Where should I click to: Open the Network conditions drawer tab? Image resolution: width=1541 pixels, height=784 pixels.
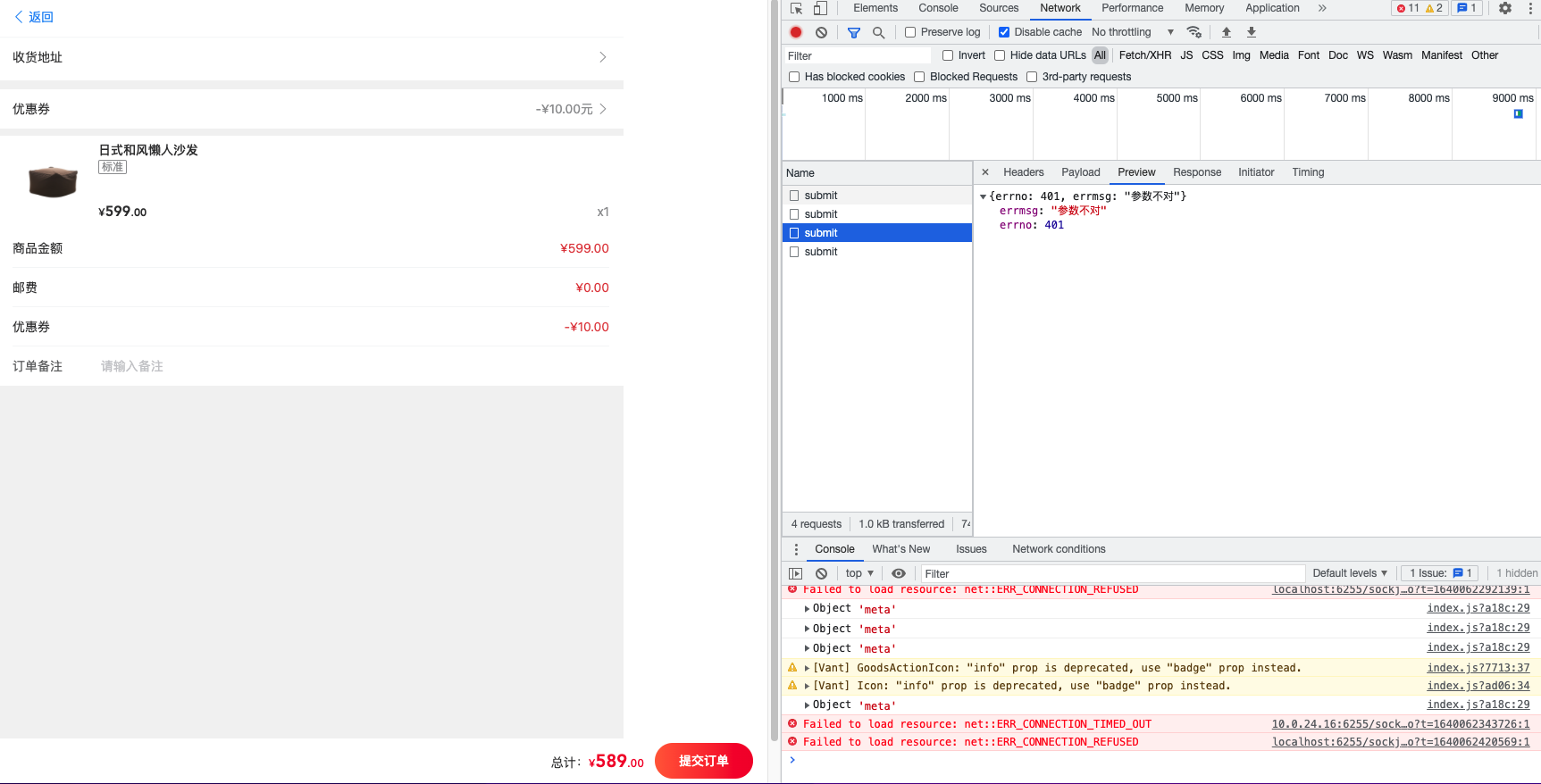1059,549
